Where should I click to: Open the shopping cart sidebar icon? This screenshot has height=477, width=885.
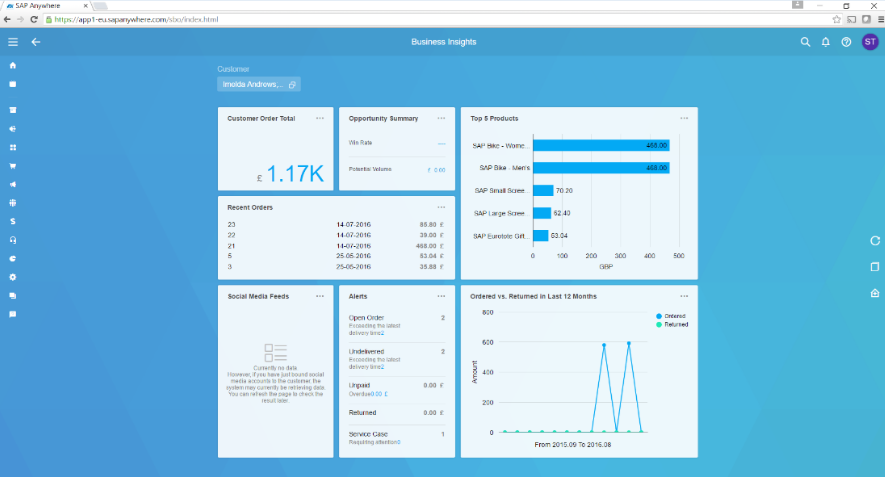[x=13, y=166]
